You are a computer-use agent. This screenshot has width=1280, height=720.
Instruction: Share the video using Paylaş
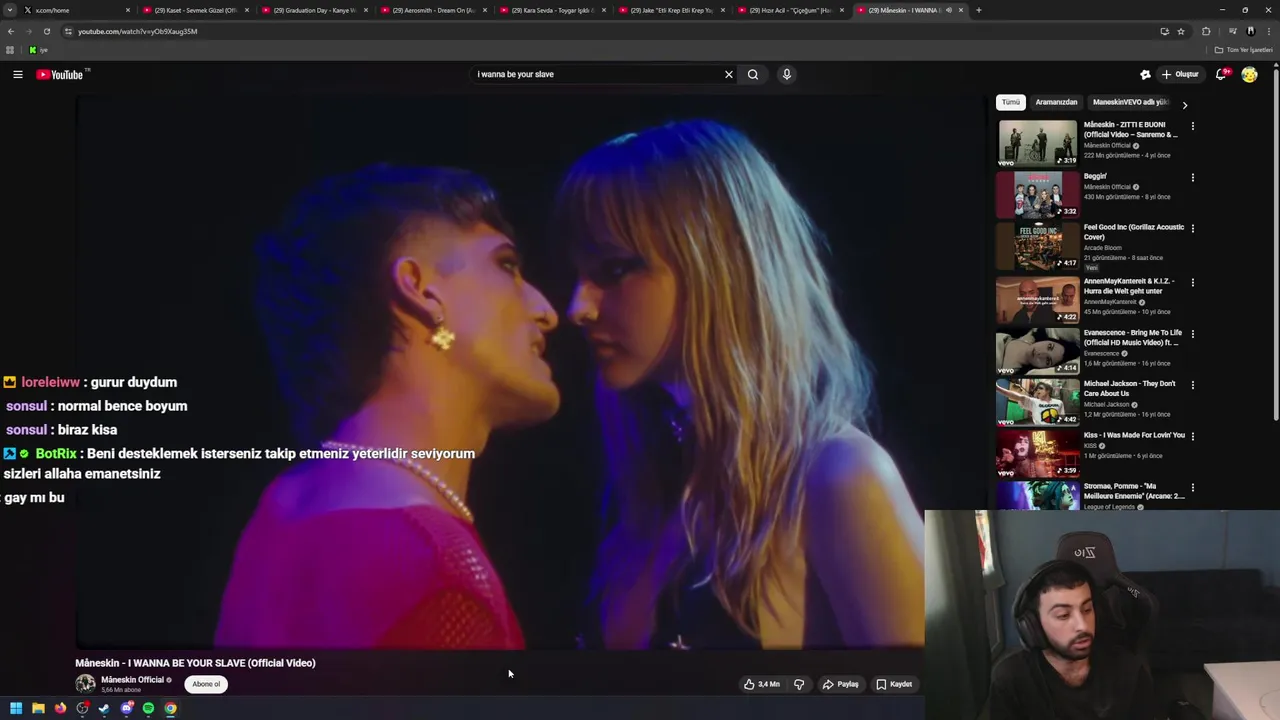[x=841, y=684]
